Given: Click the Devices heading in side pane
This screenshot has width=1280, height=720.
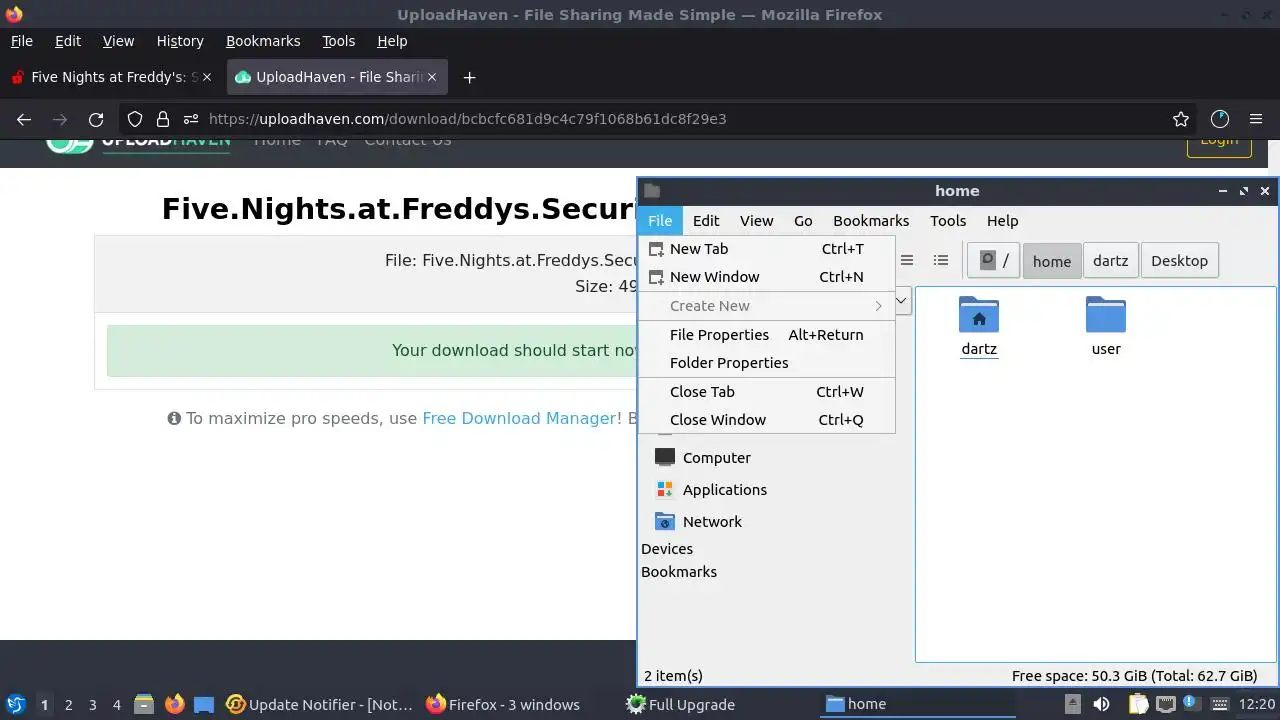Looking at the screenshot, I should tap(667, 548).
